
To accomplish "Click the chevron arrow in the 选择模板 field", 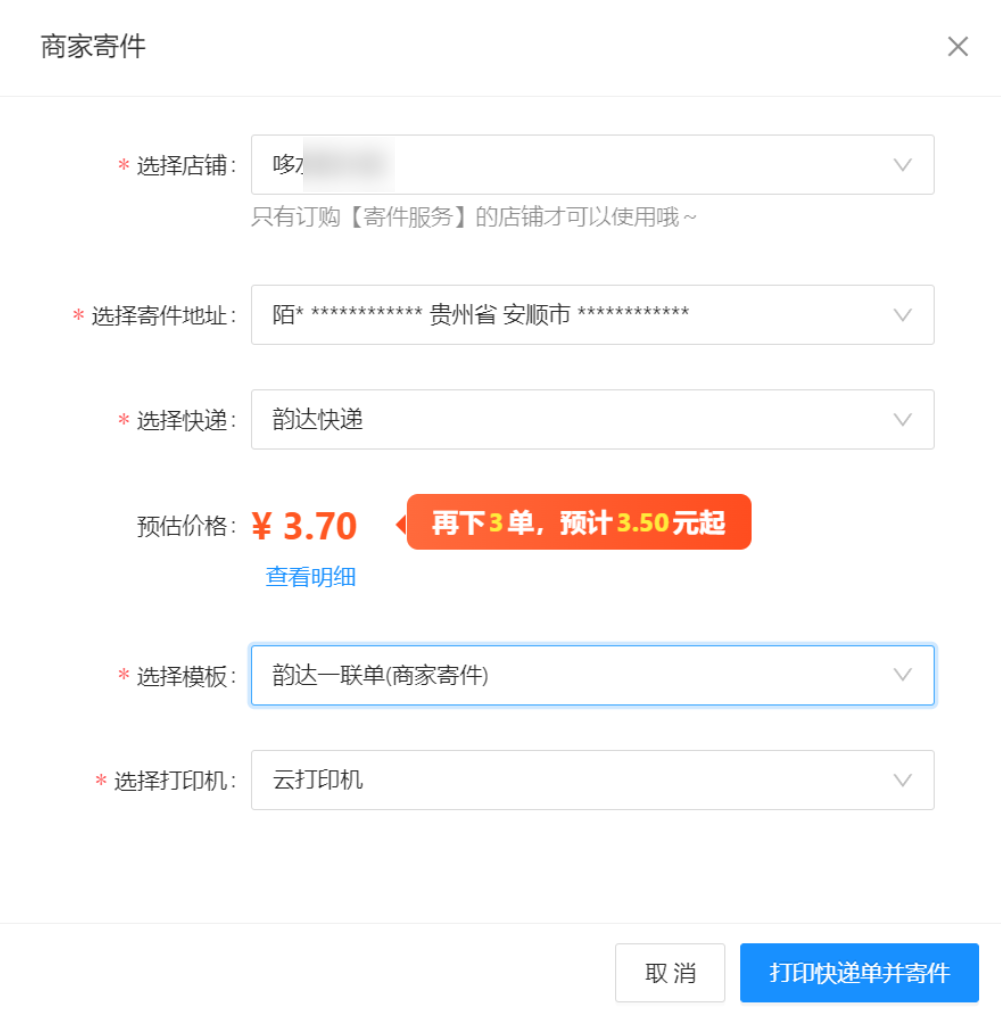I will [902, 675].
